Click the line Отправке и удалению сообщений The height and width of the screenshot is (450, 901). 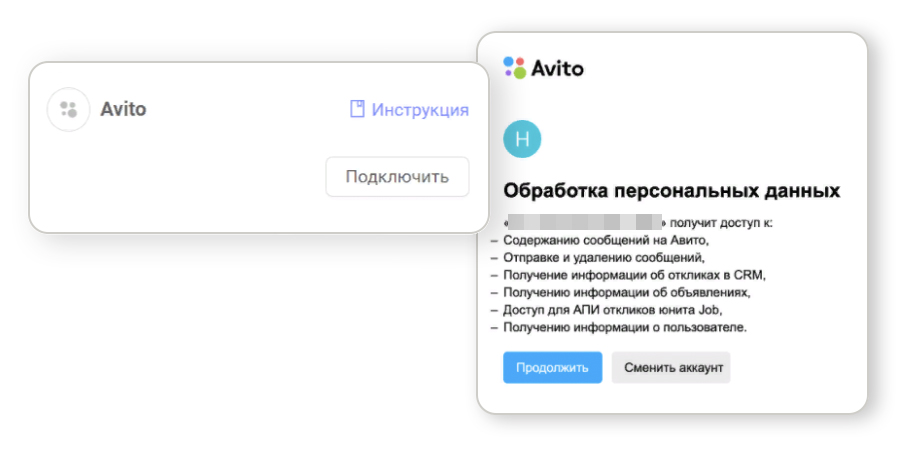pyautogui.click(x=604, y=257)
